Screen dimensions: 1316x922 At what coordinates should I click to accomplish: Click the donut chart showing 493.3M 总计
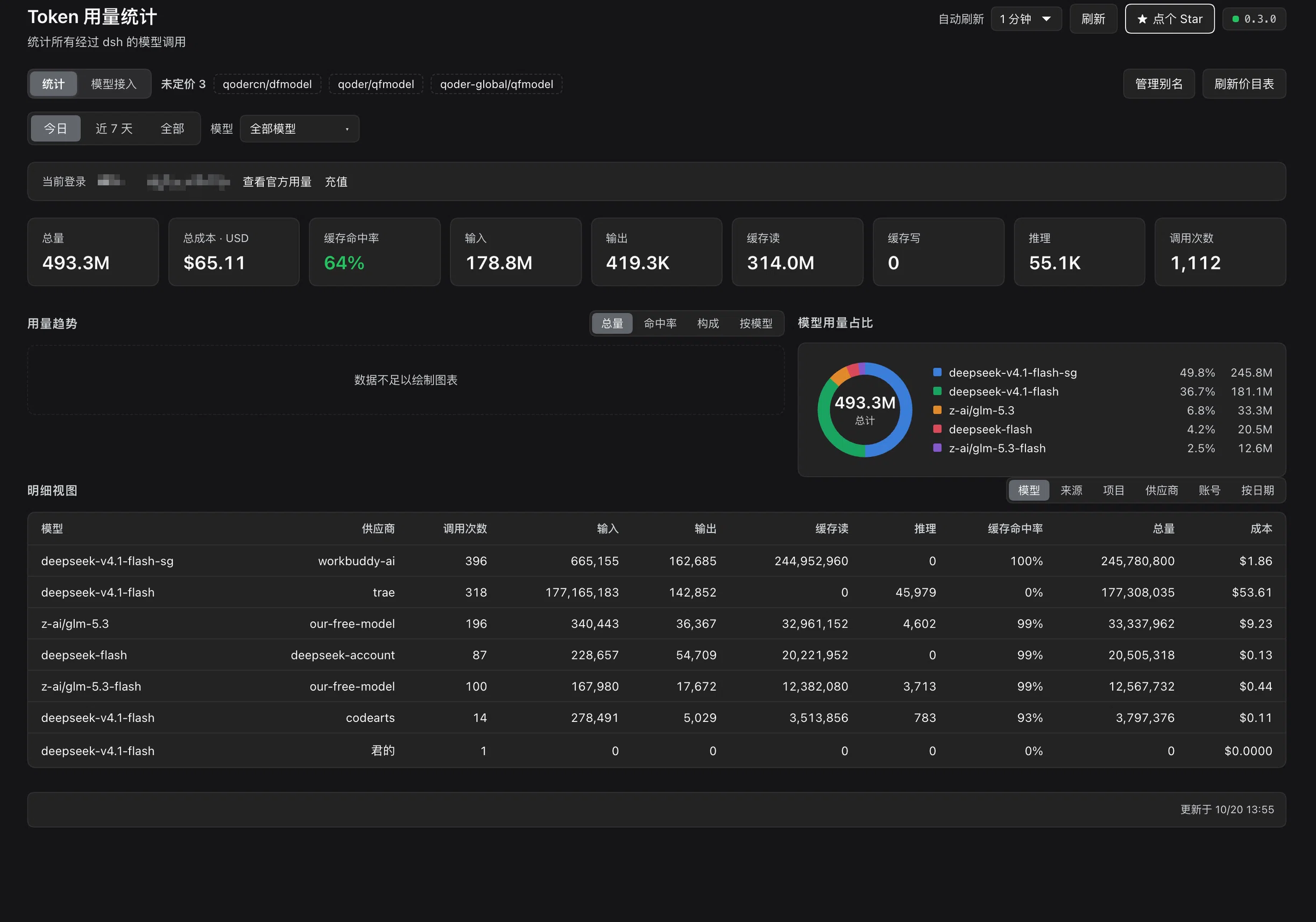[865, 410]
